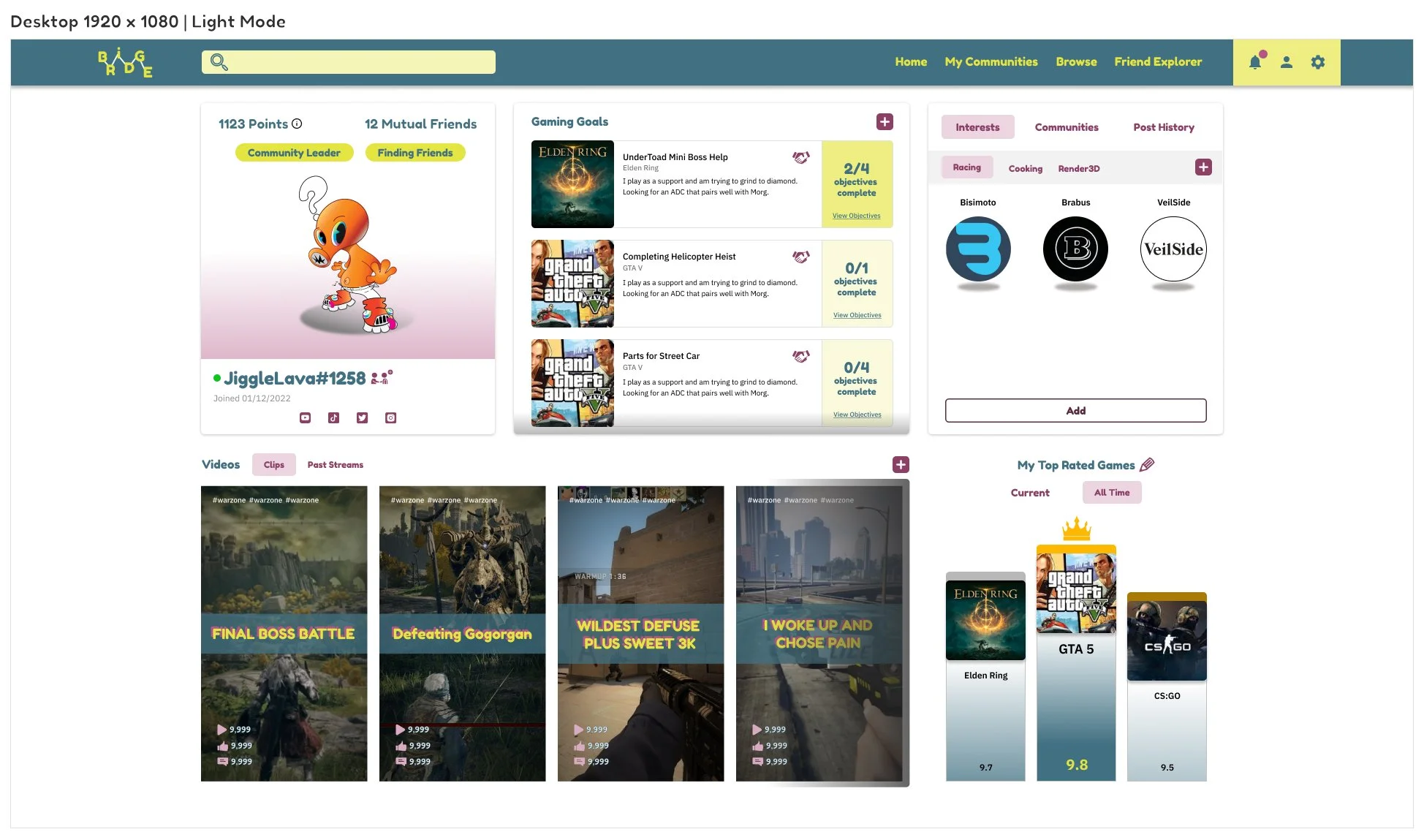Open settings gear in top bar
Viewport: 1424px width, 840px height.
[x=1318, y=62]
